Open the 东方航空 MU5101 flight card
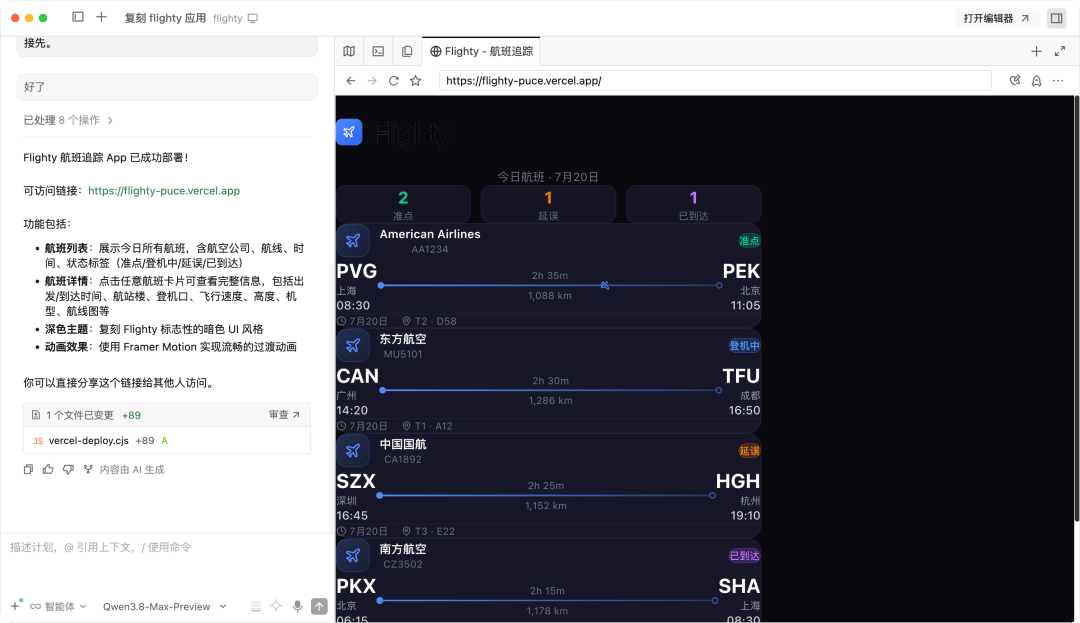1080x623 pixels. [x=549, y=381]
